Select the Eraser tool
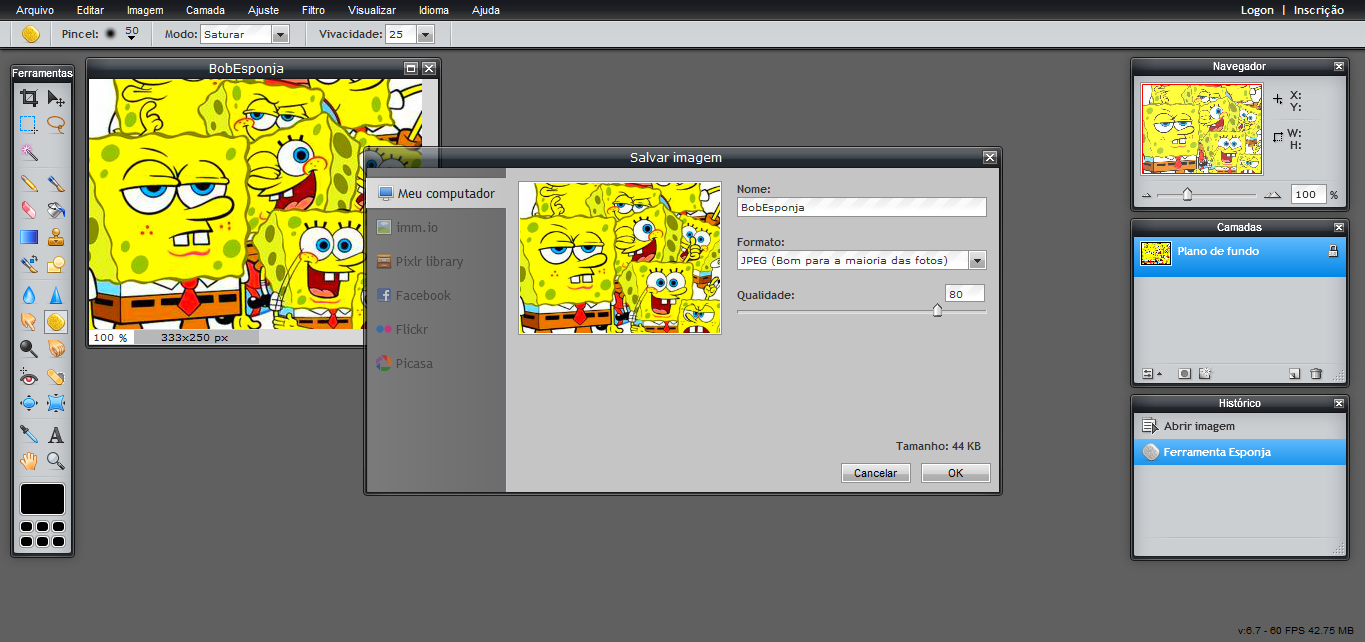The height and width of the screenshot is (642, 1365). coord(29,210)
